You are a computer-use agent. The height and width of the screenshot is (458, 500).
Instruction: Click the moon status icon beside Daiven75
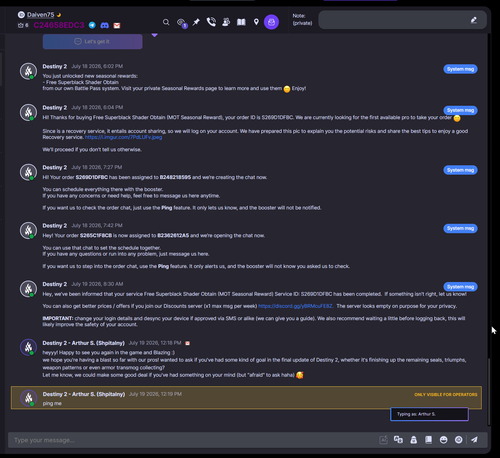coord(59,15)
